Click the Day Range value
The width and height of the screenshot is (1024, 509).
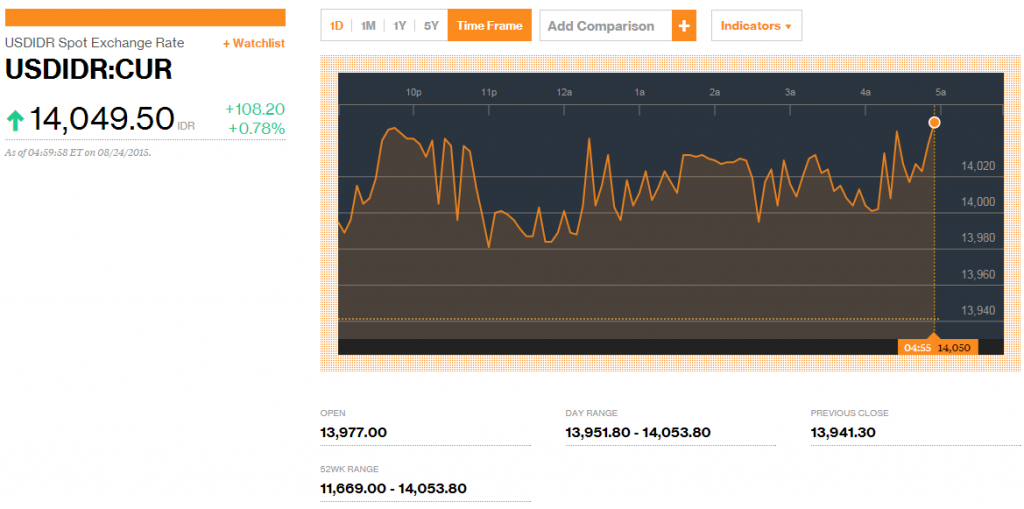tap(637, 433)
